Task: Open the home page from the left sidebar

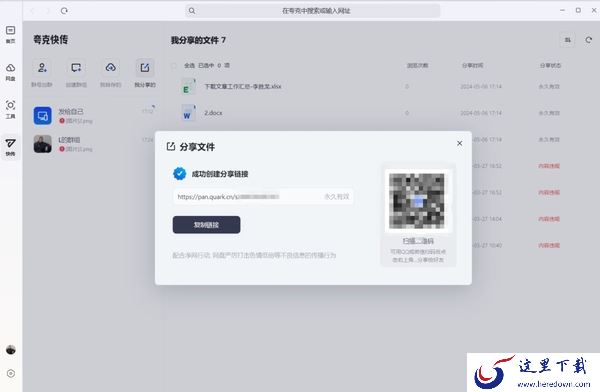Action: coord(11,34)
